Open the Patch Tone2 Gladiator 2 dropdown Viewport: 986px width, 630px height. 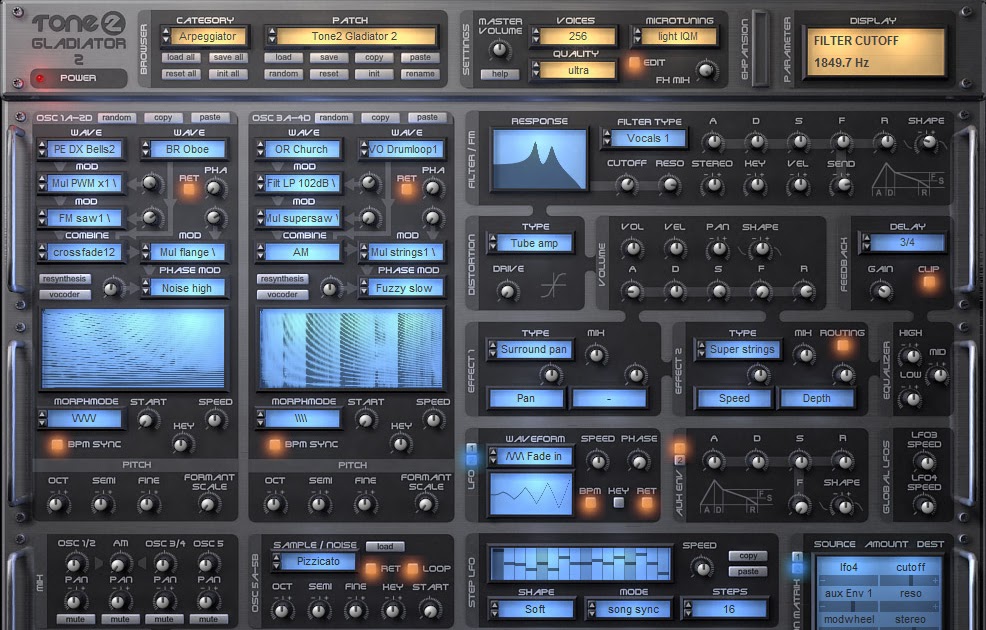pyautogui.click(x=352, y=36)
